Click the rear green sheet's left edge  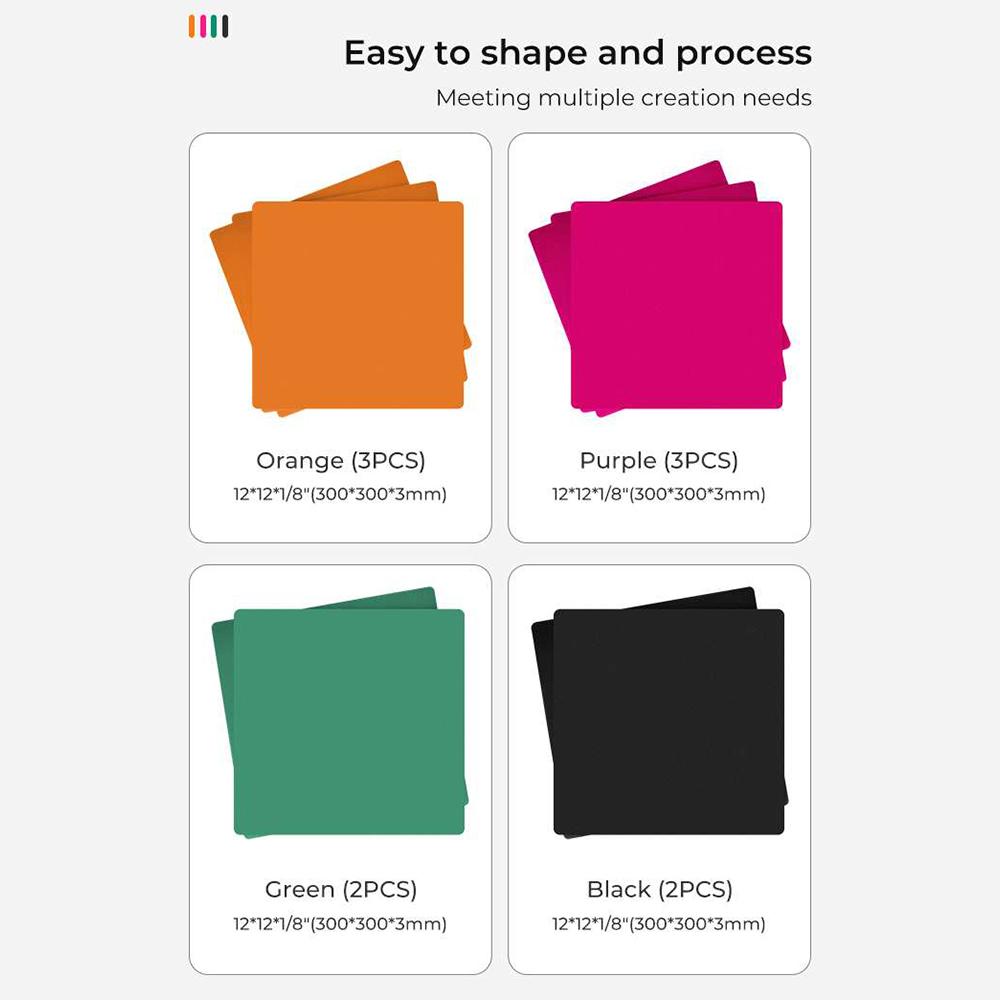pos(223,700)
